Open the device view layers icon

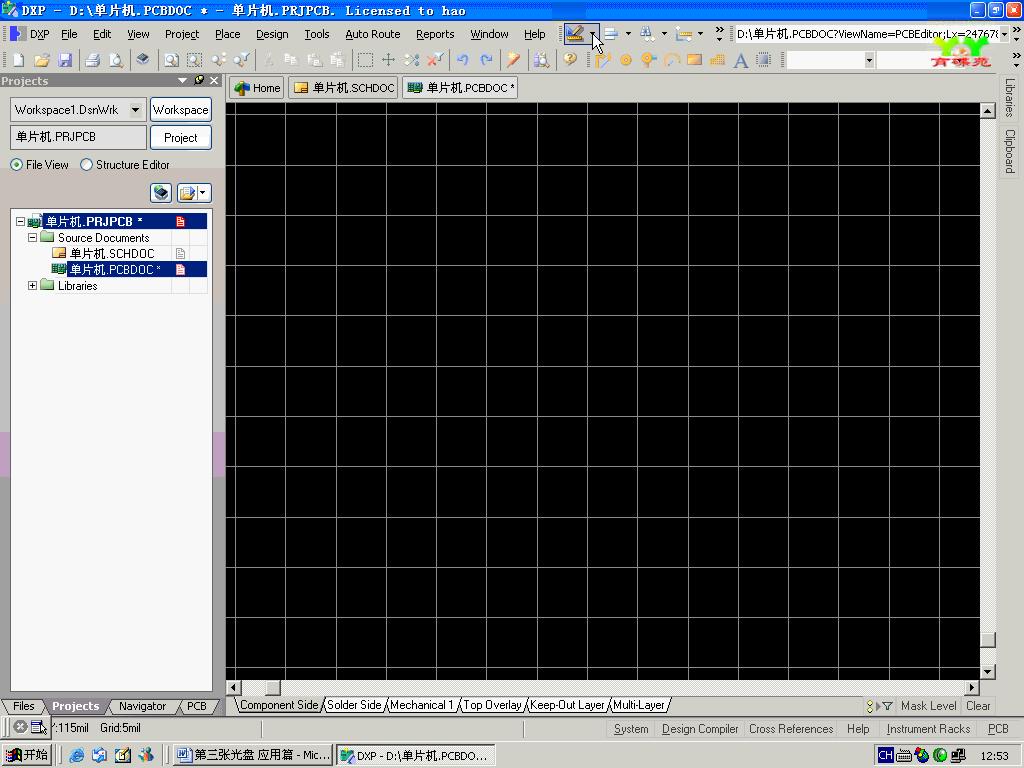(x=142, y=60)
